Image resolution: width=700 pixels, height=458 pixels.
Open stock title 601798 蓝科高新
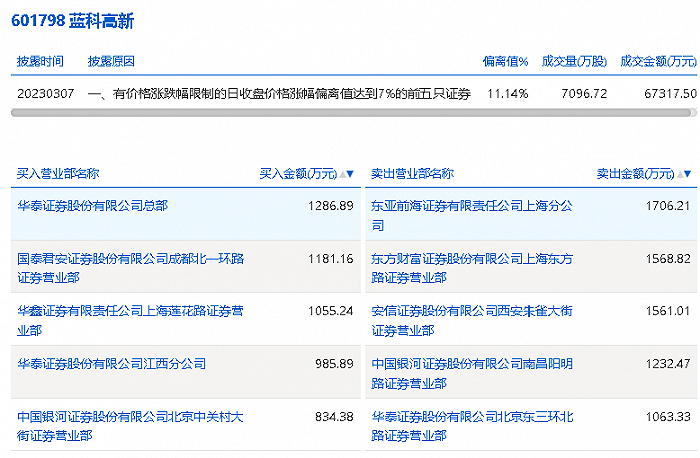[72, 21]
